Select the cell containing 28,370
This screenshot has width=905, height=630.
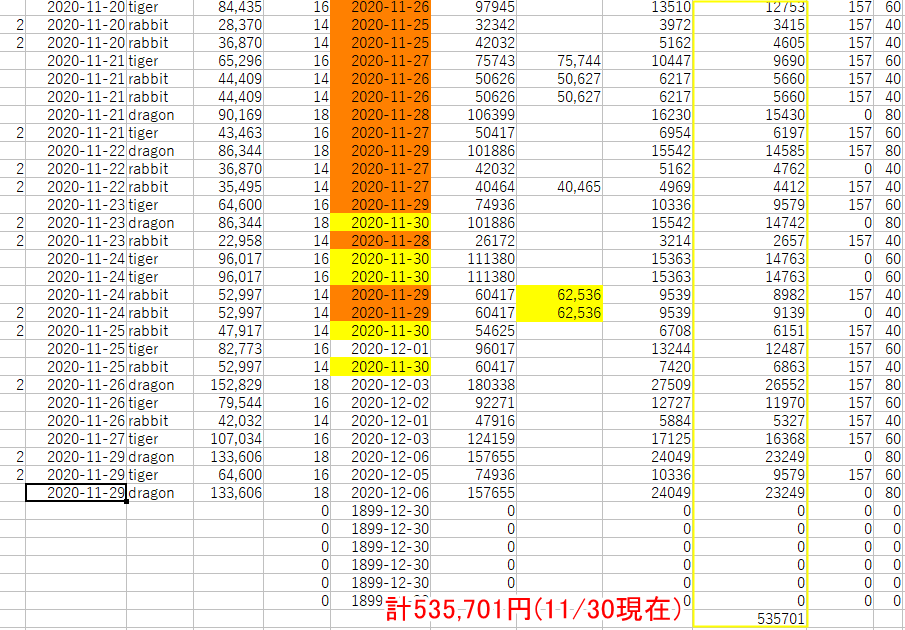coord(228,25)
